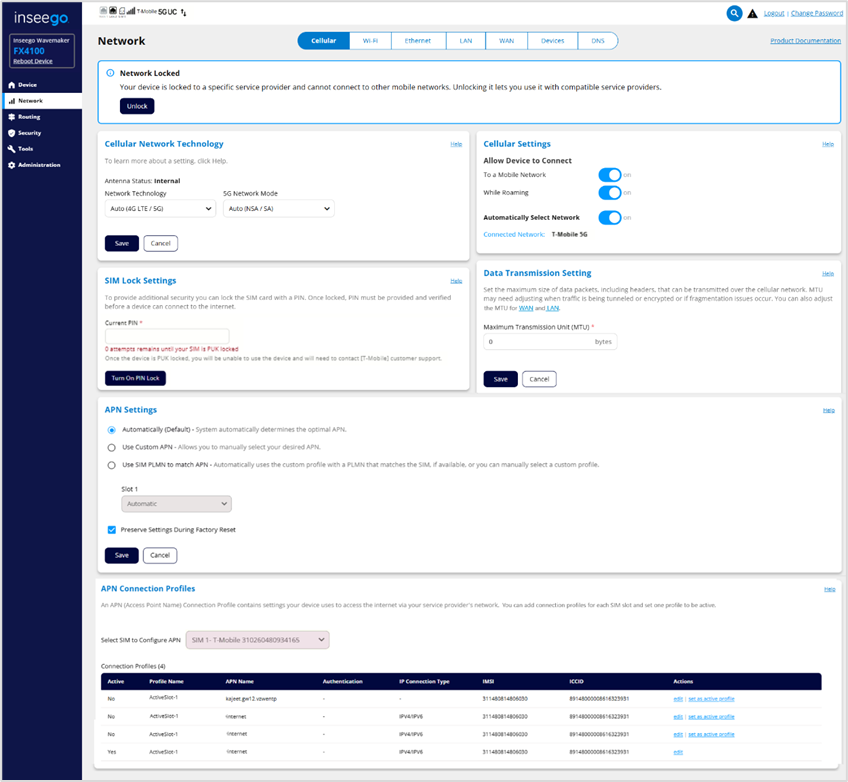Click the search magnifier icon
848x782 pixels.
pos(735,13)
